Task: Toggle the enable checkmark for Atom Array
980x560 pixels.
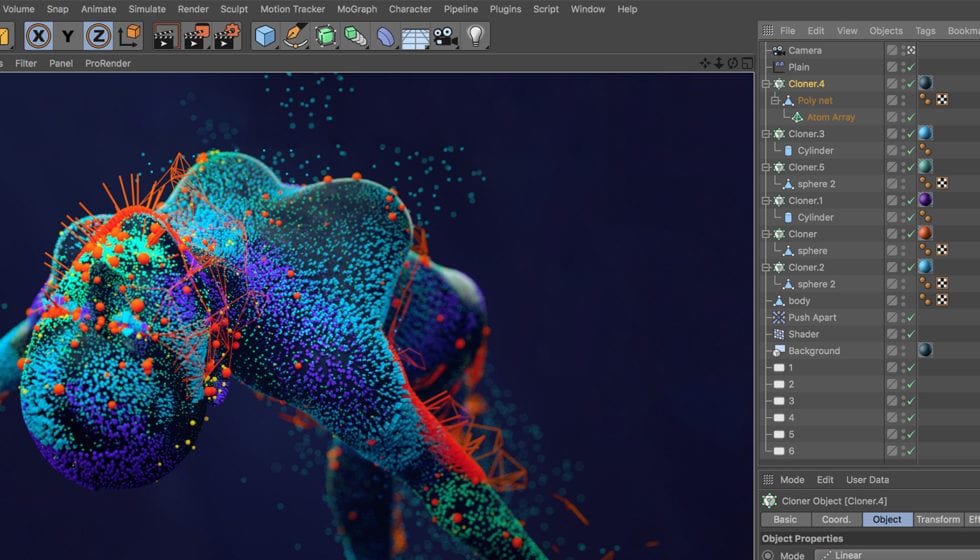Action: (x=911, y=117)
